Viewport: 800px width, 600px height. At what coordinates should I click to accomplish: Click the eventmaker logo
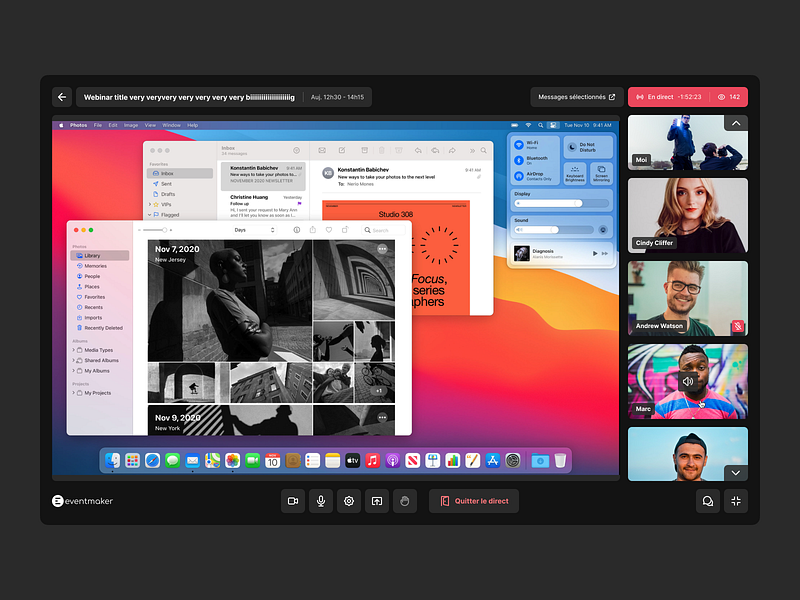pos(82,501)
